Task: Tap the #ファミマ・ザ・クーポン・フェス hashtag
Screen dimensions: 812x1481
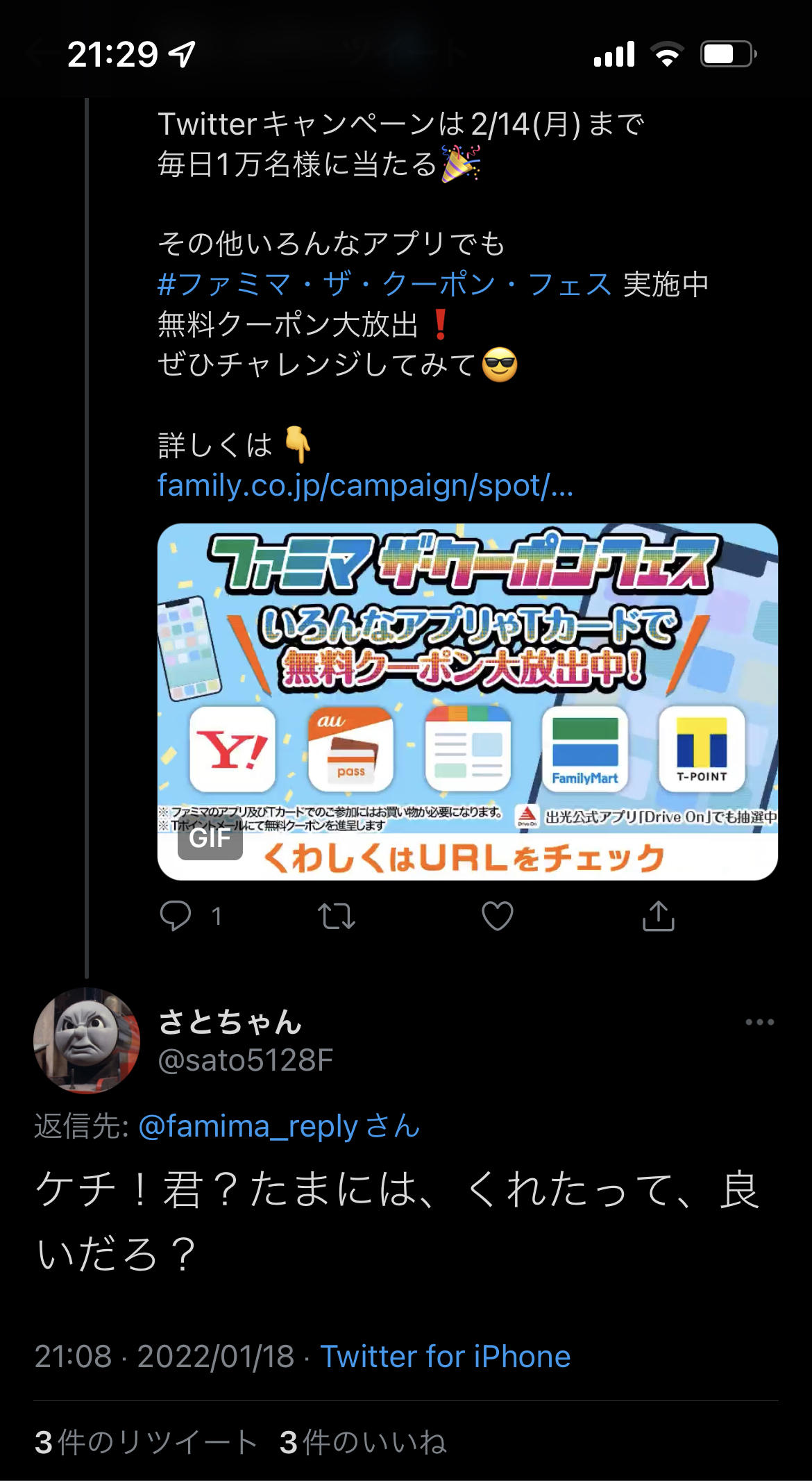Action: 384,284
